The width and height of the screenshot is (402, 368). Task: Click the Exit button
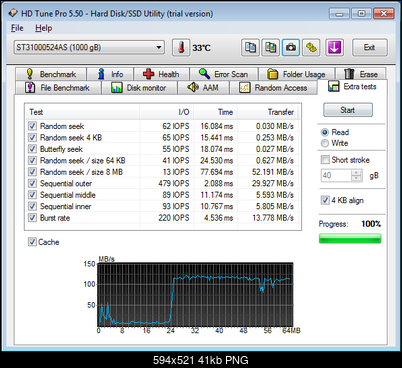pyautogui.click(x=370, y=48)
